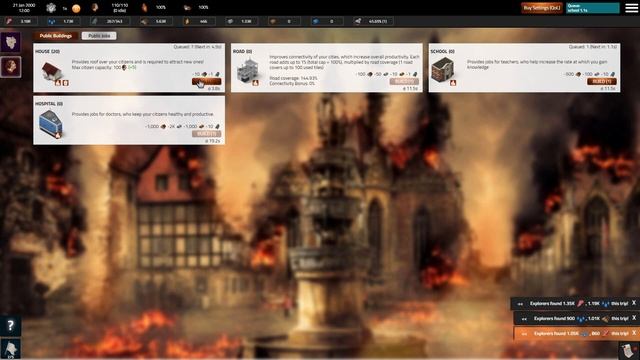Switch to the Public Buildings tab
This screenshot has height=360, width=640.
tap(56, 36)
